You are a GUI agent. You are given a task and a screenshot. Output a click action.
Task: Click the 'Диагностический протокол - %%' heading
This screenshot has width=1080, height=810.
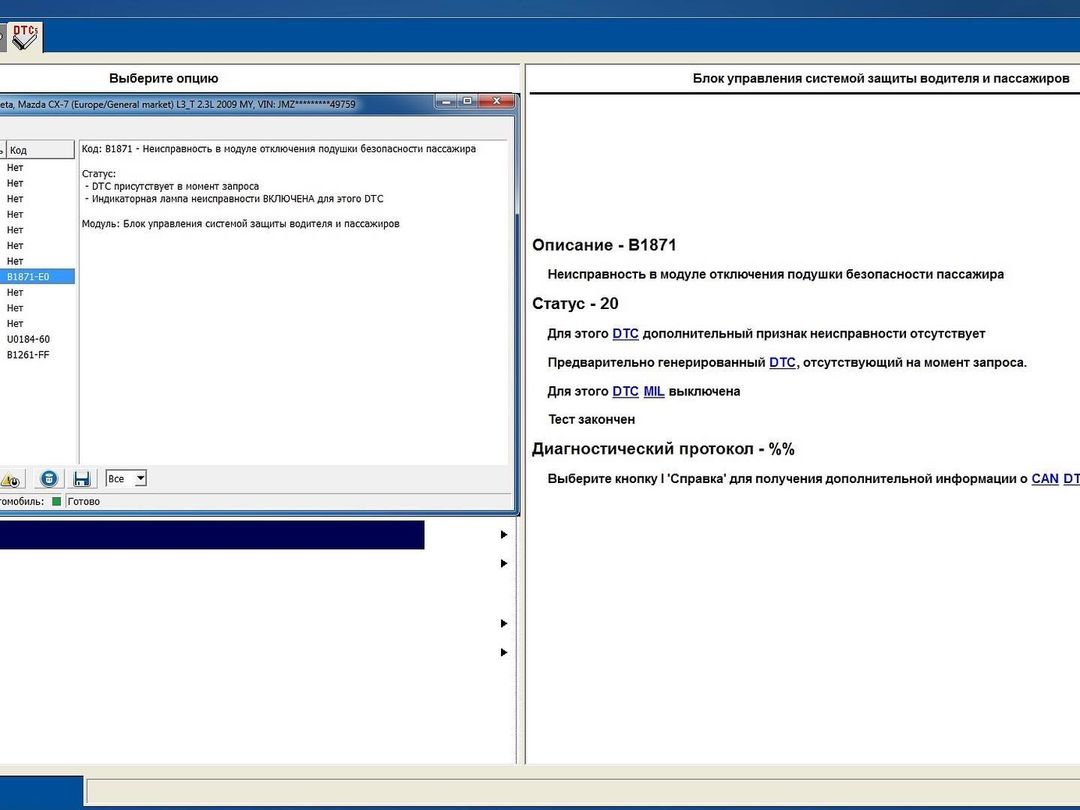click(663, 449)
